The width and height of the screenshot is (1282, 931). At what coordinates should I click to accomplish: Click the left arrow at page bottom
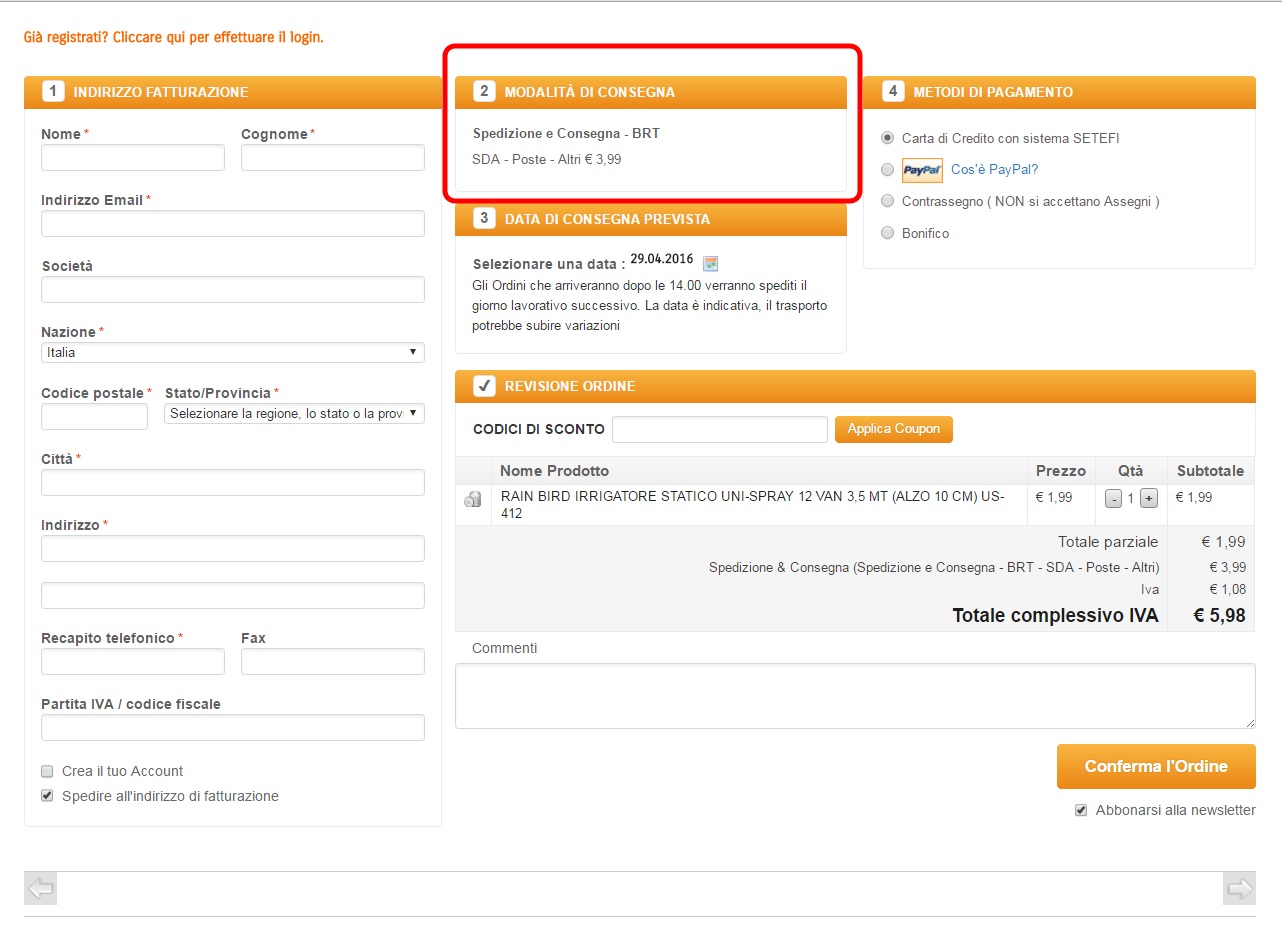(41, 888)
